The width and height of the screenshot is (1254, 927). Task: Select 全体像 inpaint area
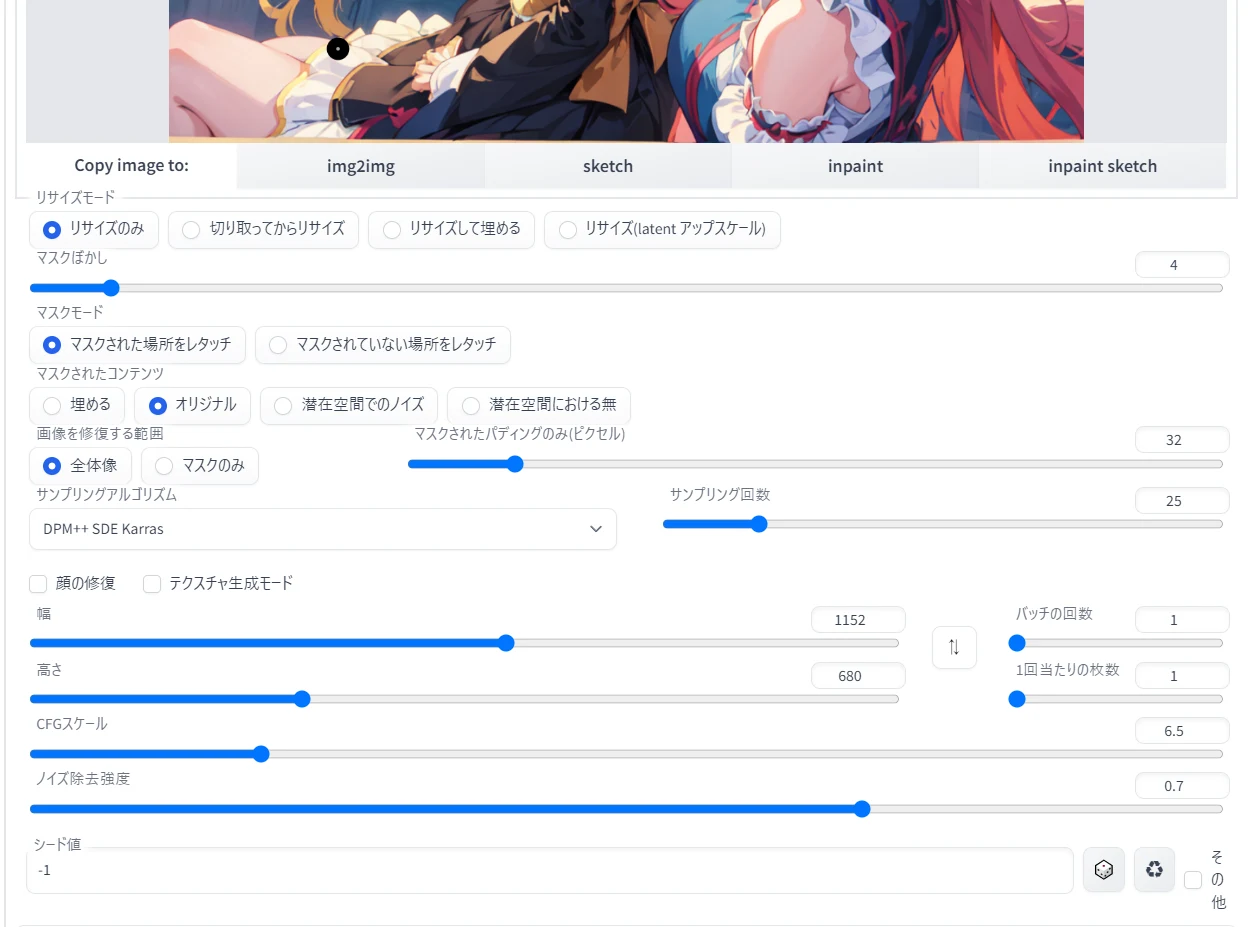pos(80,466)
